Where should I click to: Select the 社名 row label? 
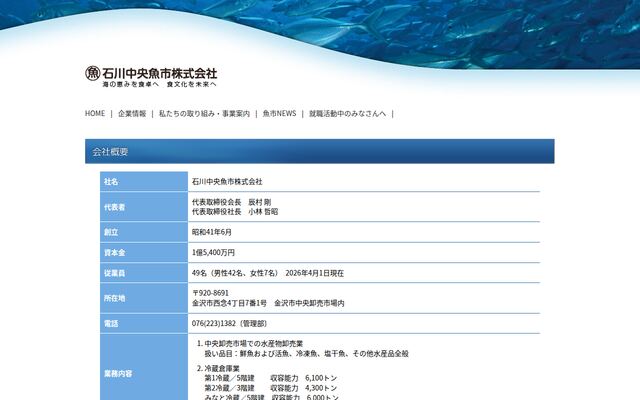coord(111,182)
